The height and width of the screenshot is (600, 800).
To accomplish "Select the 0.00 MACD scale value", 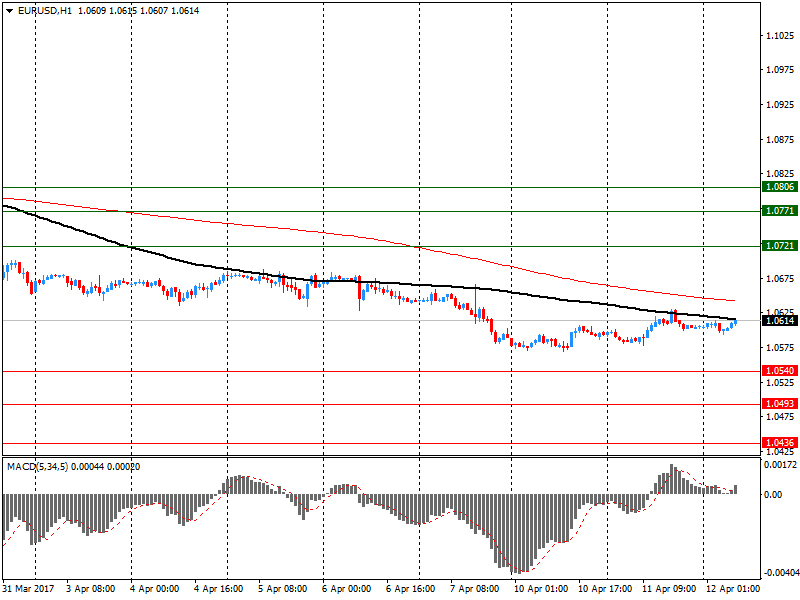I will (773, 494).
